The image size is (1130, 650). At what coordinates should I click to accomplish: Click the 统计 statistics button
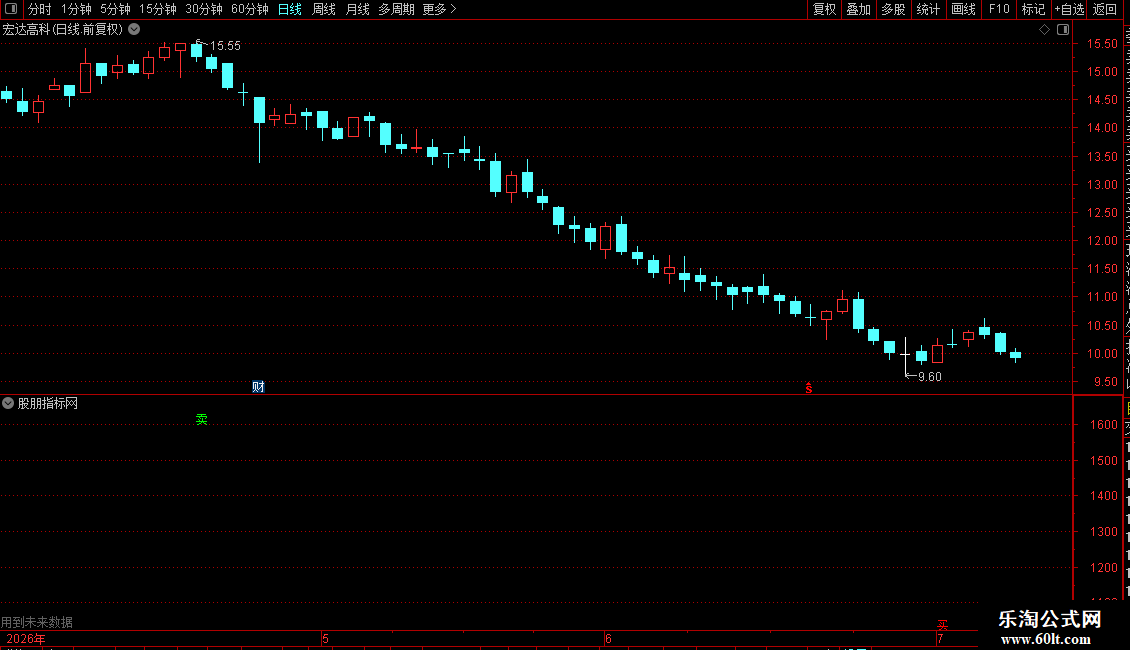927,9
